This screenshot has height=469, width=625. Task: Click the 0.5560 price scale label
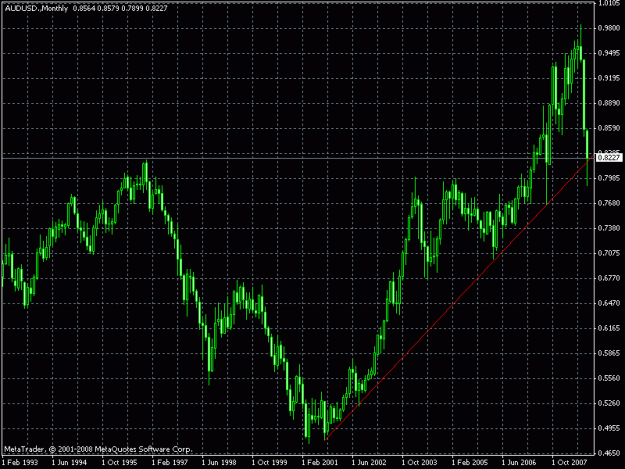609,378
